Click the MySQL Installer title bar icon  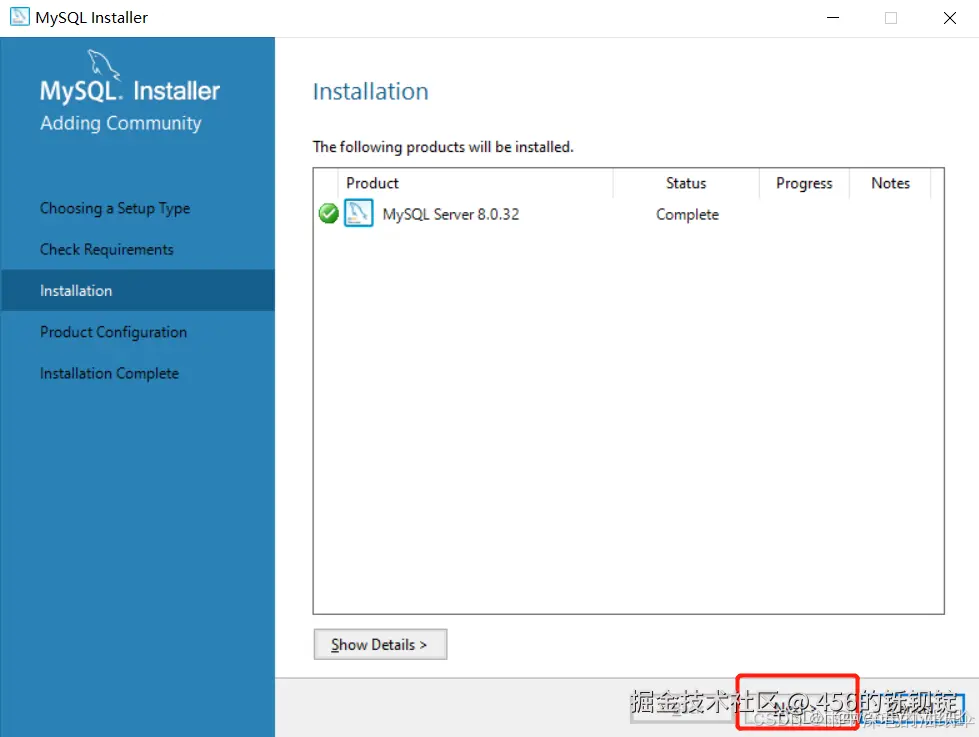coord(19,17)
